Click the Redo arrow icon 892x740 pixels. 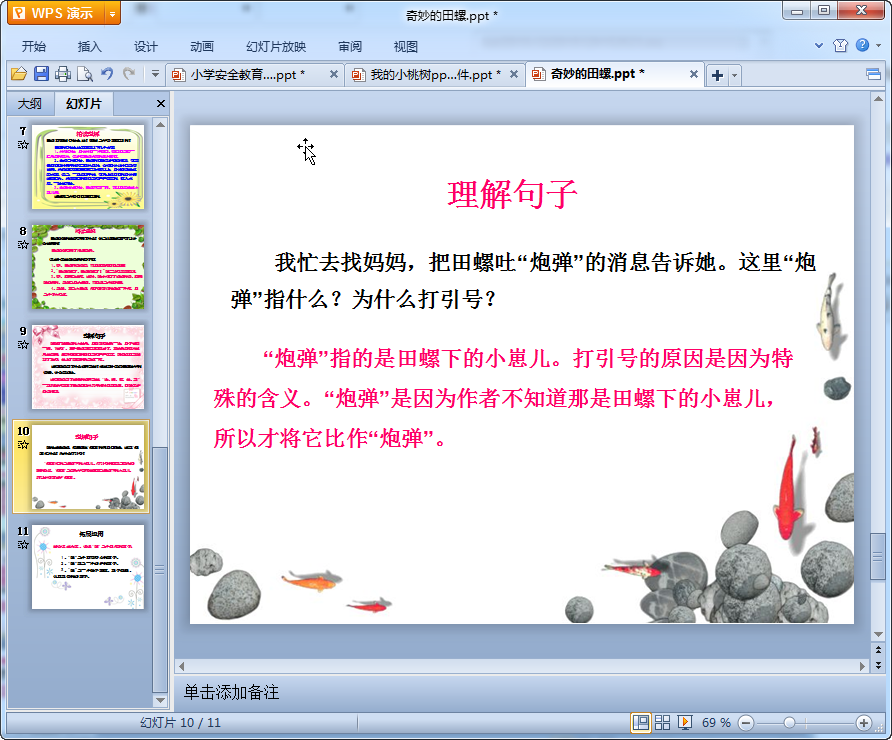click(x=129, y=74)
